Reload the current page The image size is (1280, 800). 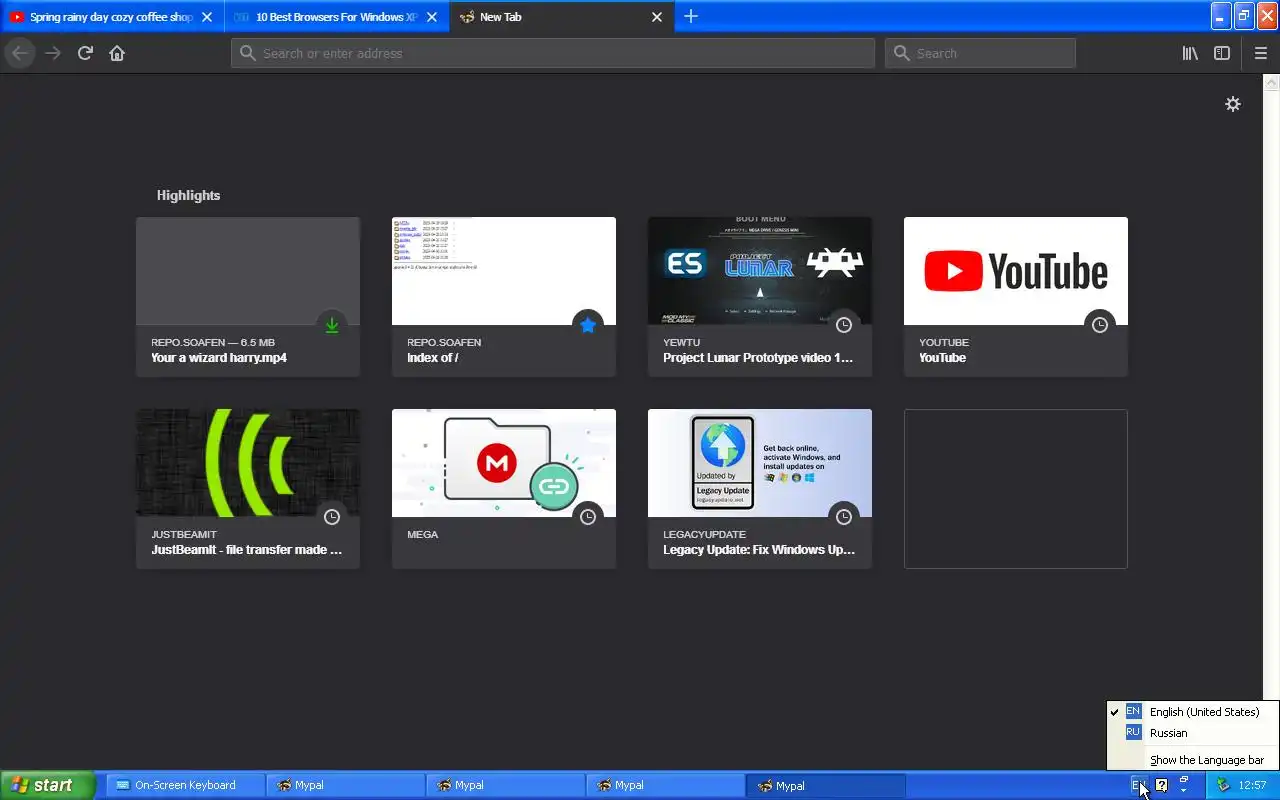(85, 53)
